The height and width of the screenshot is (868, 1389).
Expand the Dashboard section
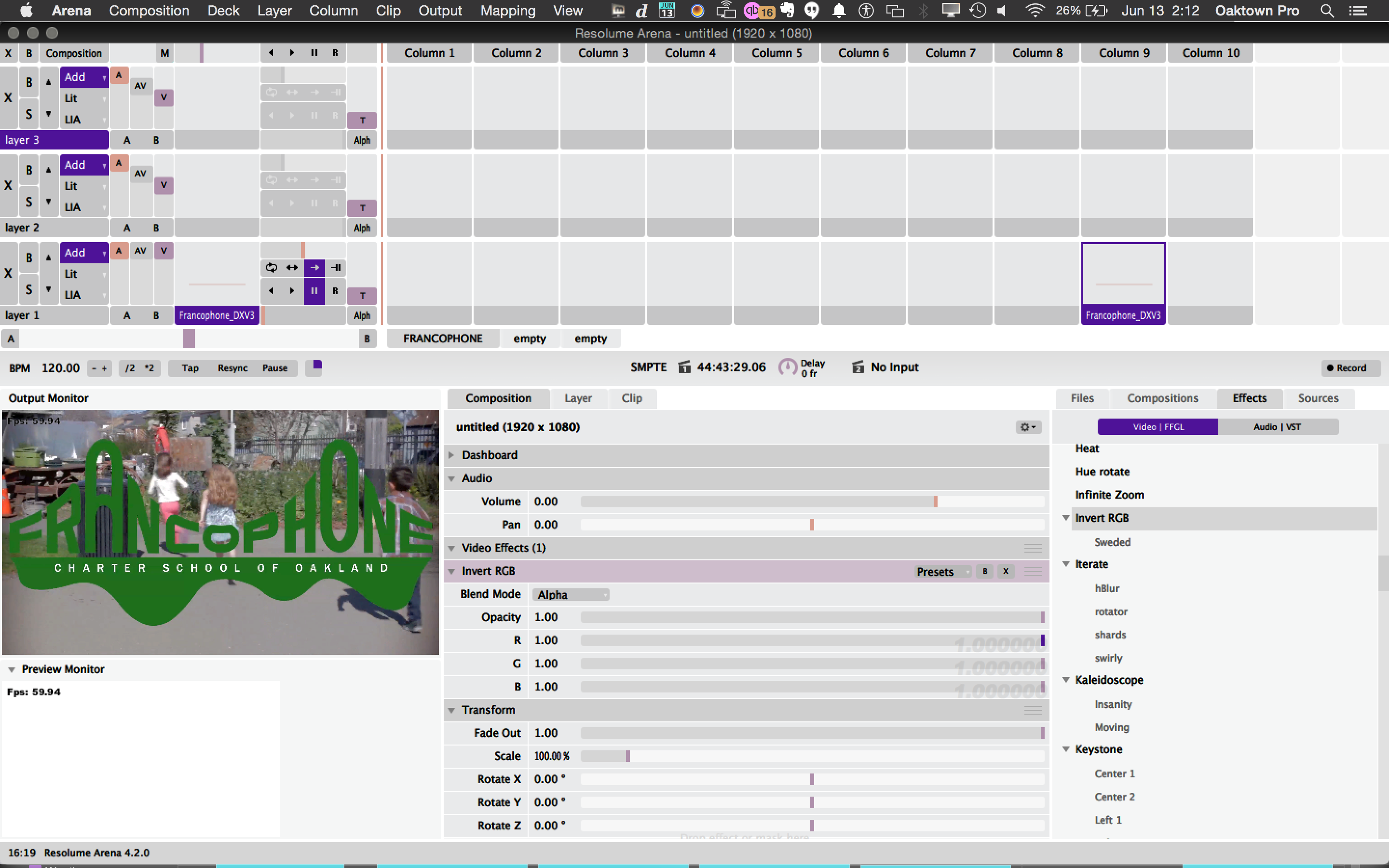[452, 455]
